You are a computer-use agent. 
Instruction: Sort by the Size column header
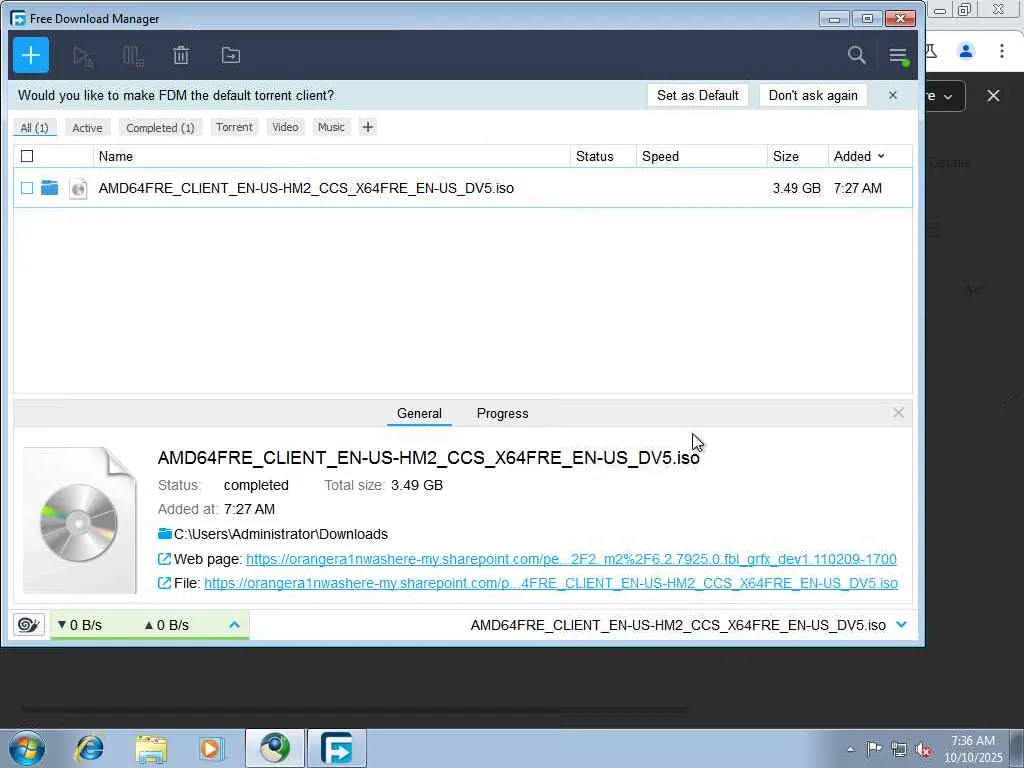pyautogui.click(x=786, y=156)
